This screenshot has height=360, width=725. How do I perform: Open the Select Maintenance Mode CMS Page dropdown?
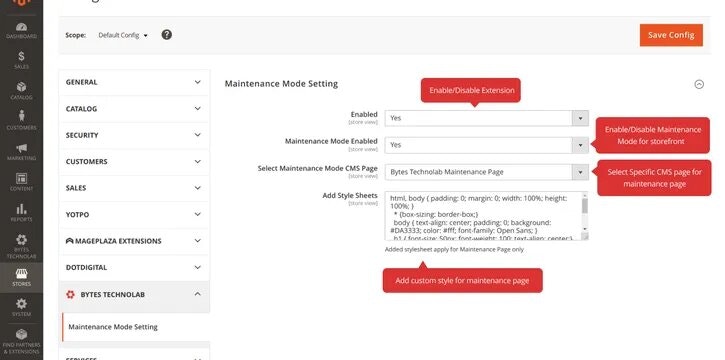[x=486, y=172]
